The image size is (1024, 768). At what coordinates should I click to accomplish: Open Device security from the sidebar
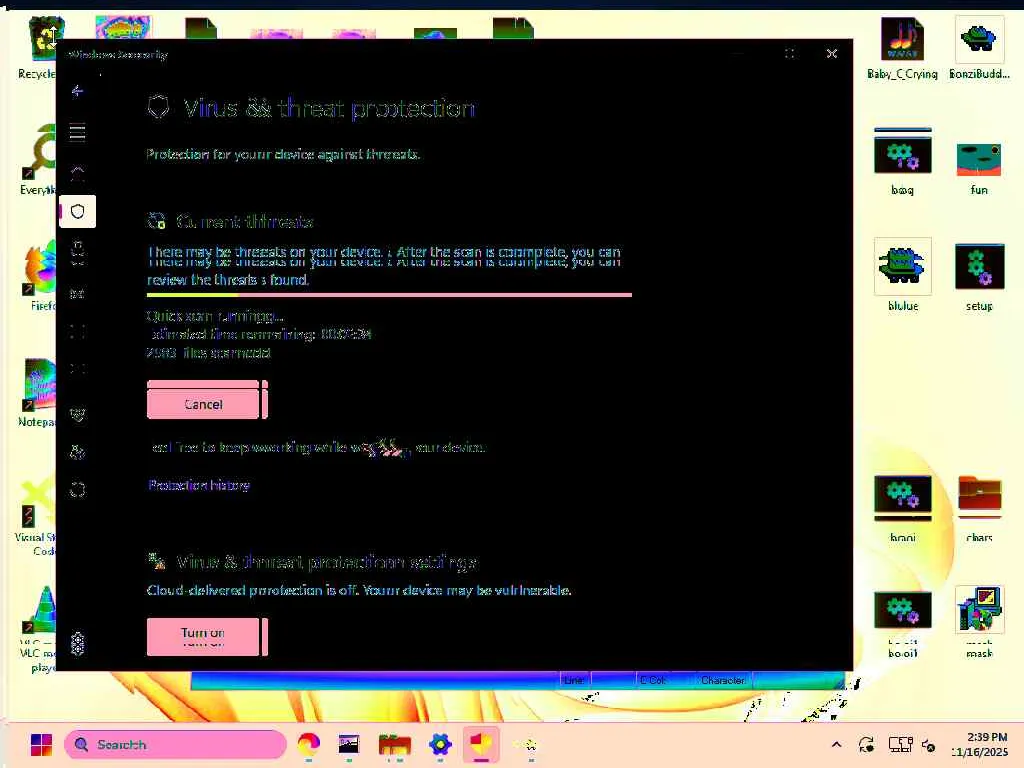[x=77, y=369]
